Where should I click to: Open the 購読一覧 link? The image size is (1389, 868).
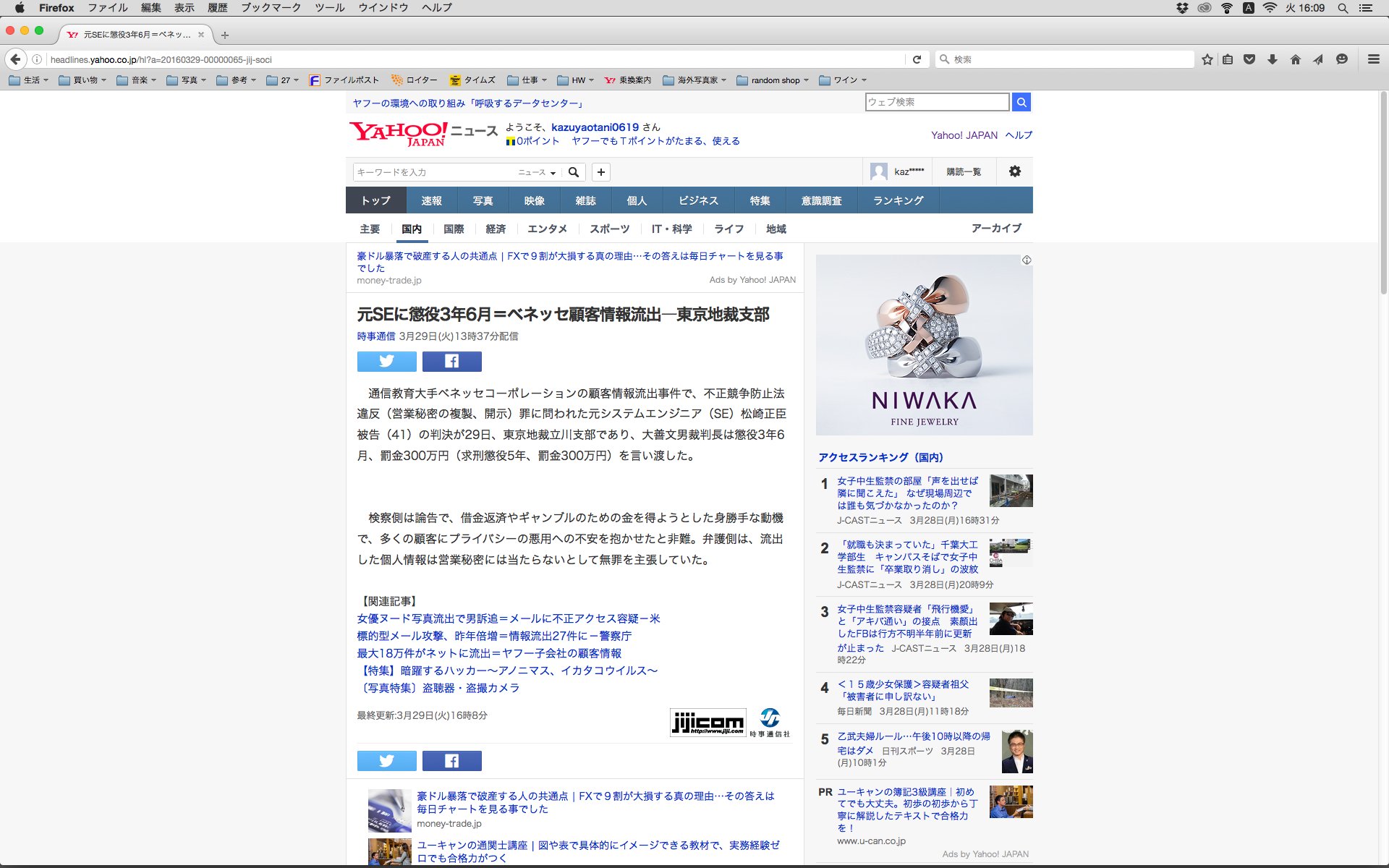[963, 171]
